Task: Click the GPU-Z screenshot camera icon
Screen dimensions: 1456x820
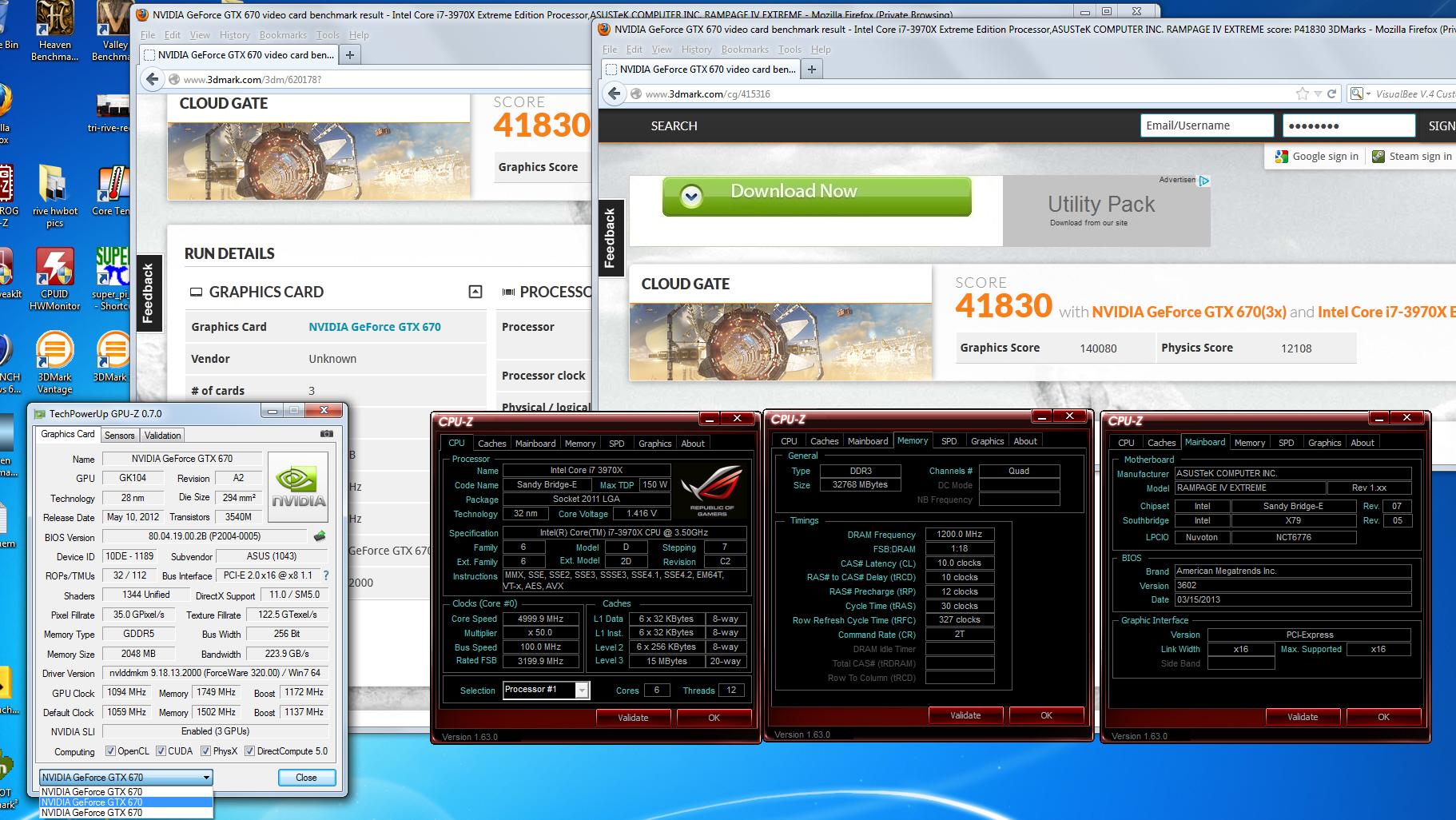Action: (327, 434)
